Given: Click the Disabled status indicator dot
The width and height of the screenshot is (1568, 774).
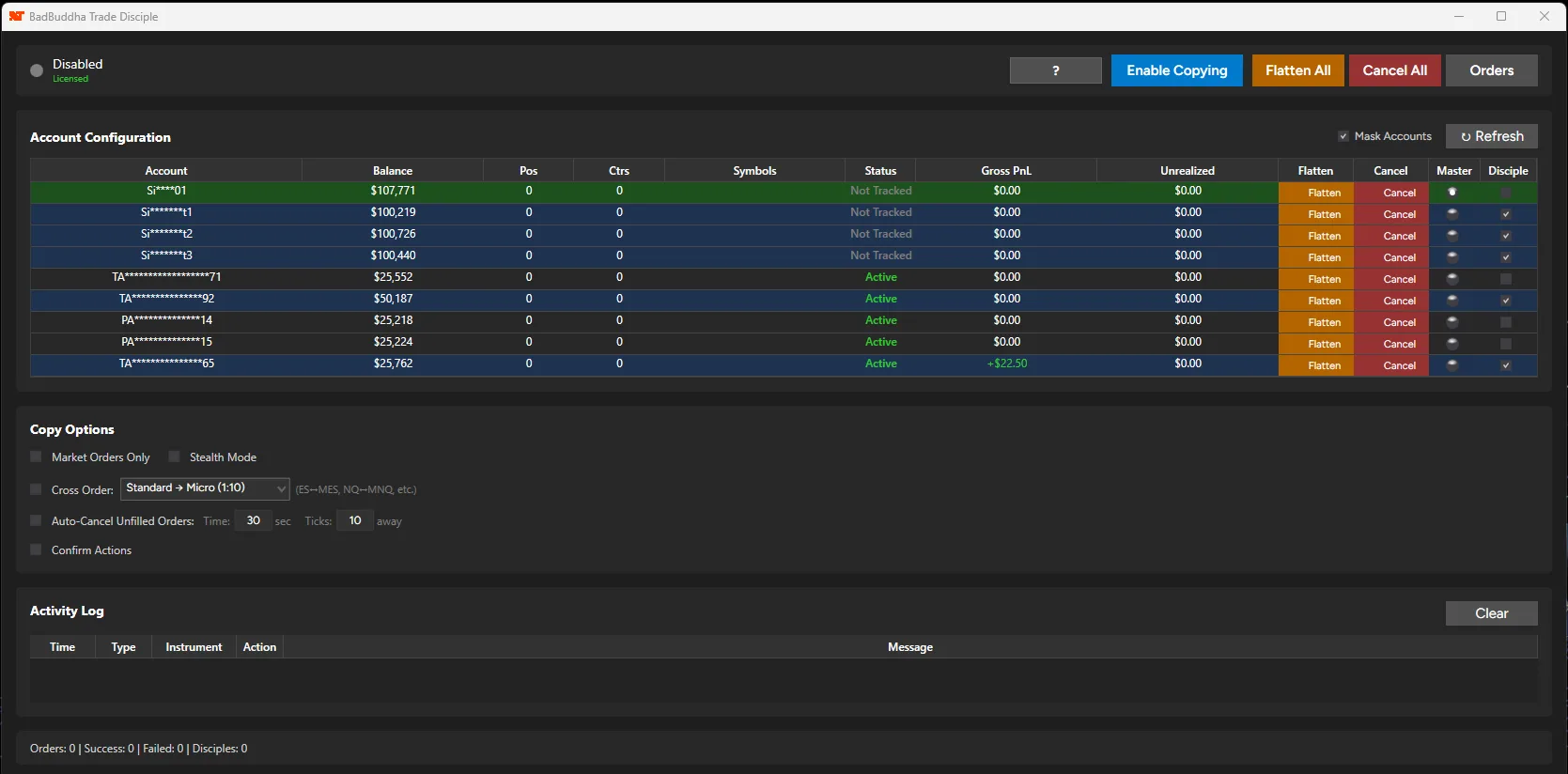Looking at the screenshot, I should (x=37, y=70).
